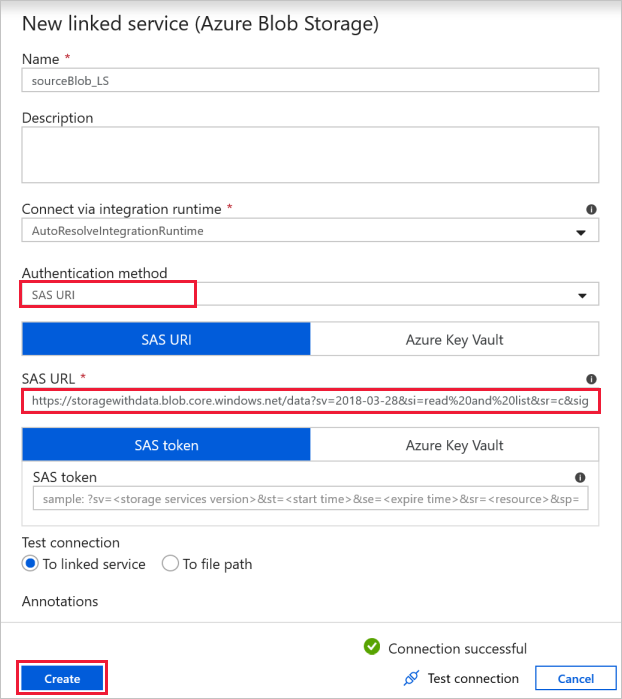Click the Test connection plug icon

(x=410, y=678)
